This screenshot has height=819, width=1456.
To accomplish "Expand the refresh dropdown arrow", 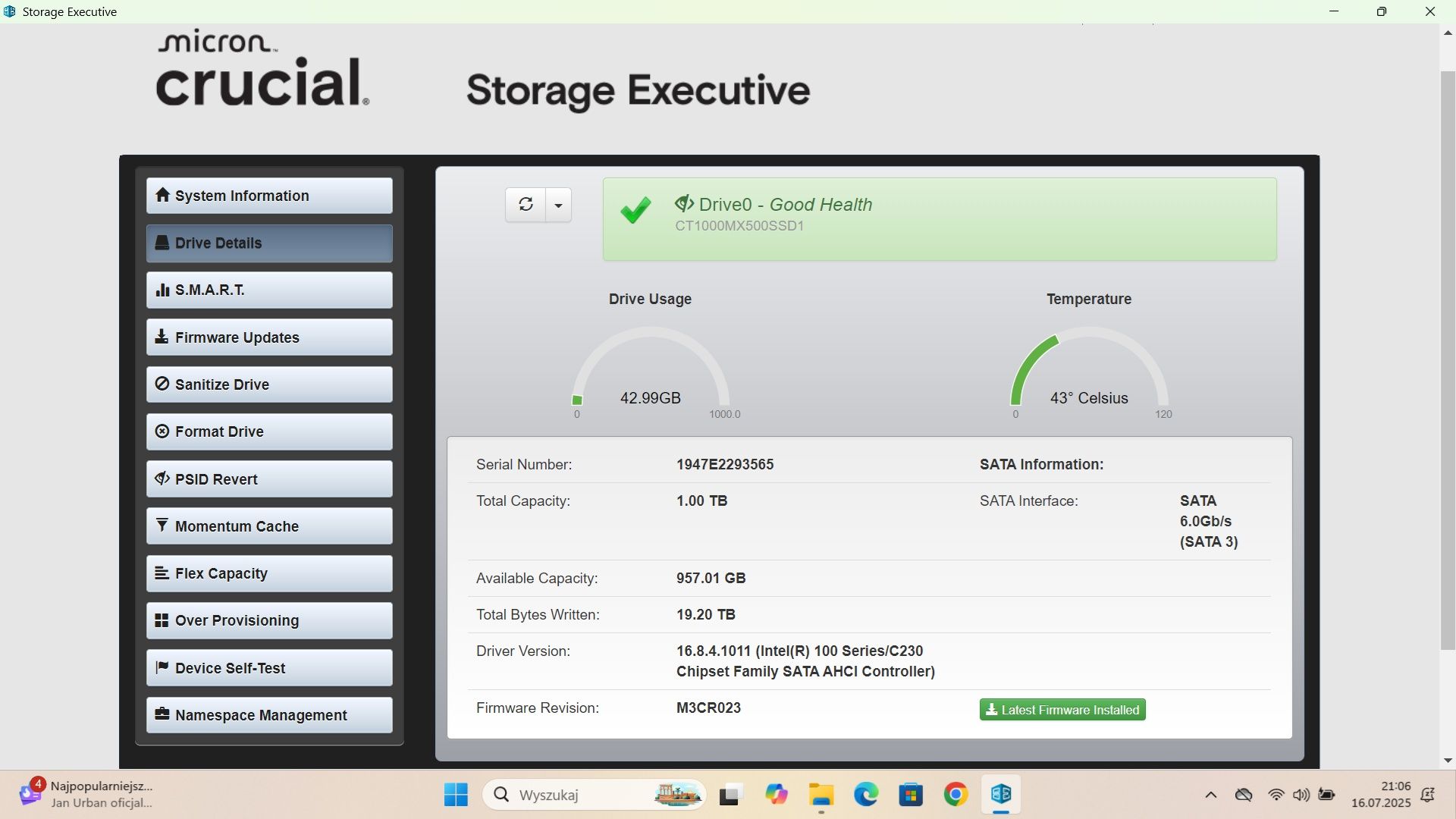I will [x=559, y=205].
